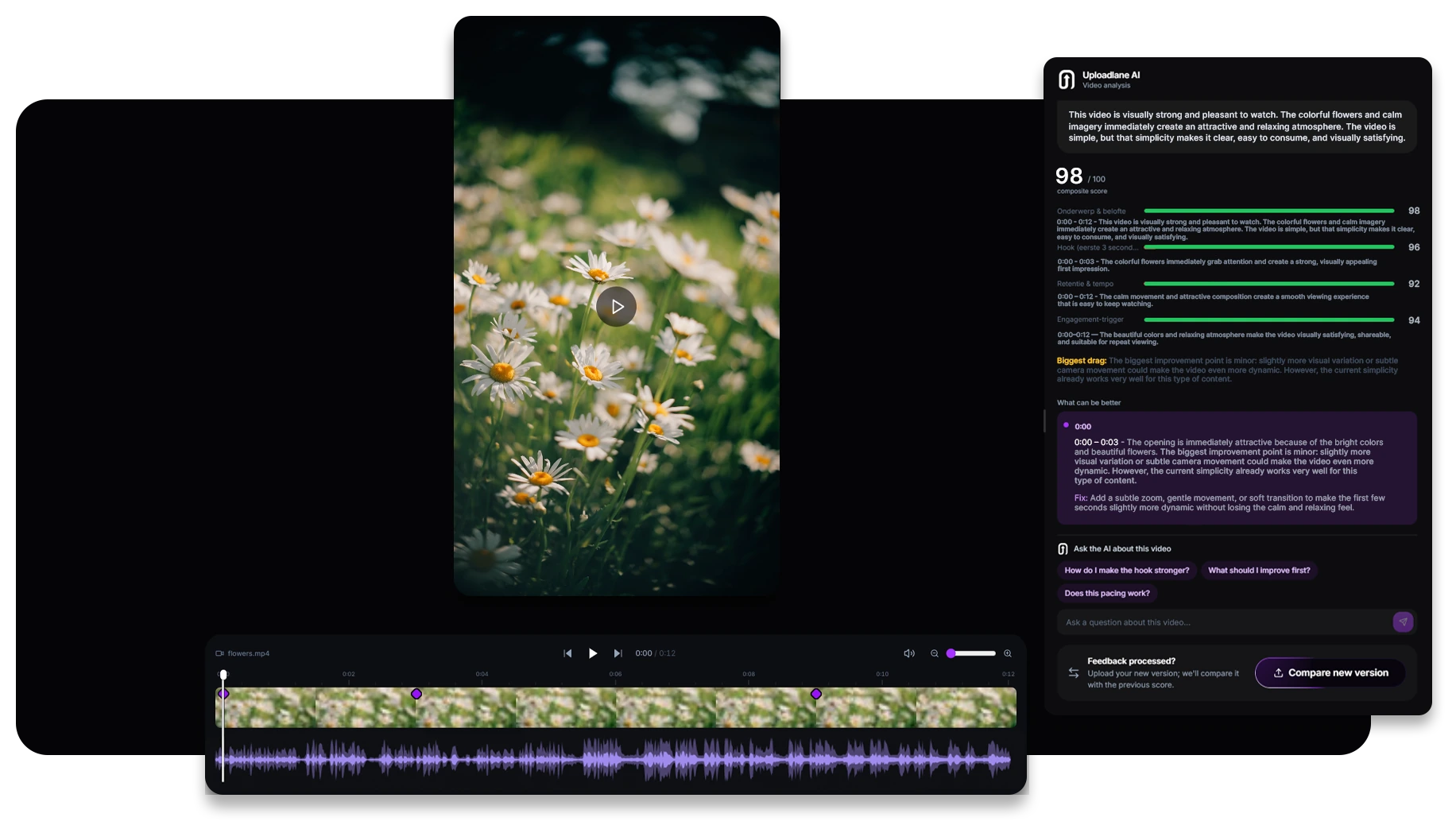Jump to the purple marker at 0:03
This screenshot has width=1456, height=825.
coord(416,694)
